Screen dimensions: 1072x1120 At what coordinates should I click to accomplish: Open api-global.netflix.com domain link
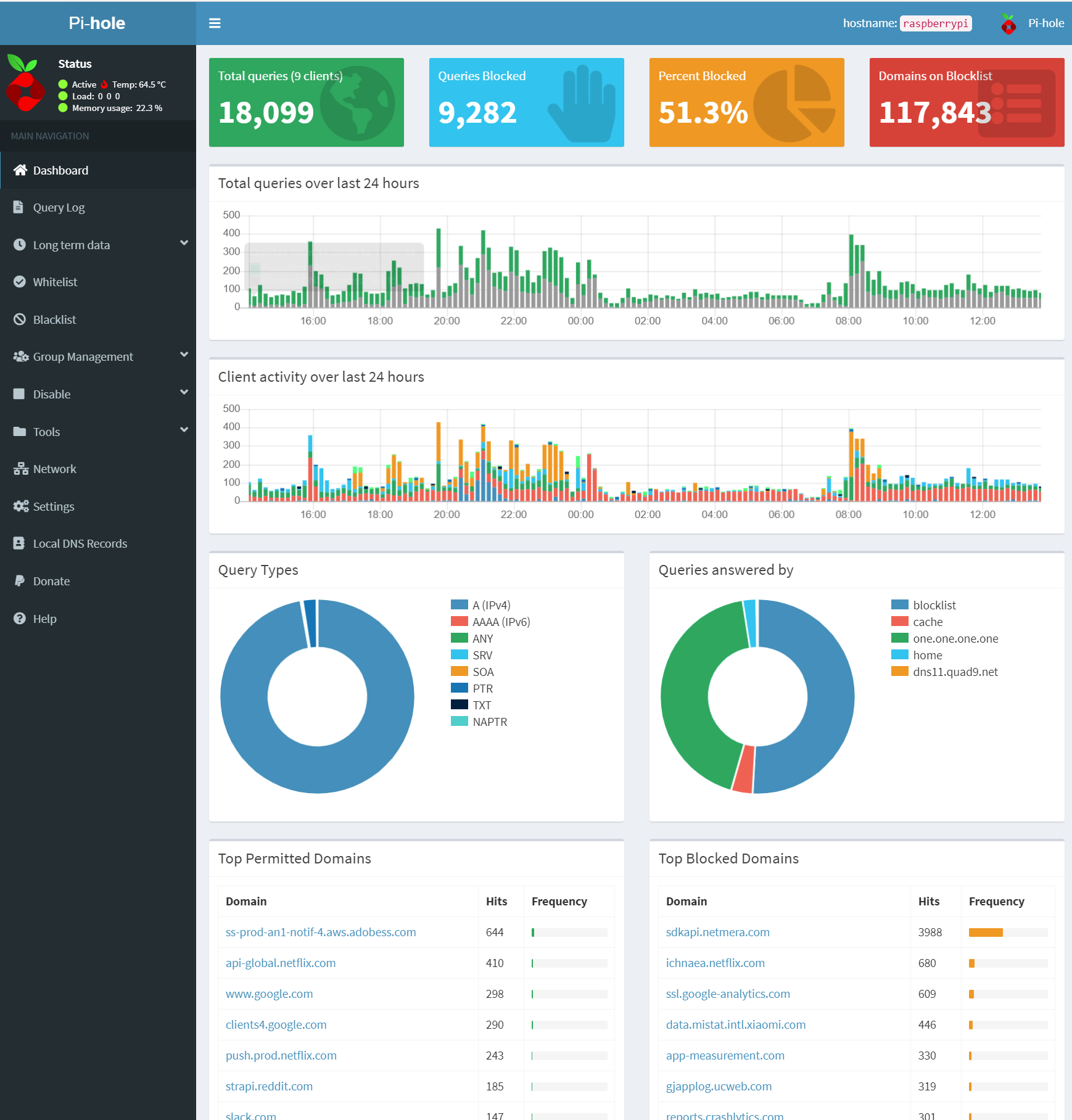(281, 963)
